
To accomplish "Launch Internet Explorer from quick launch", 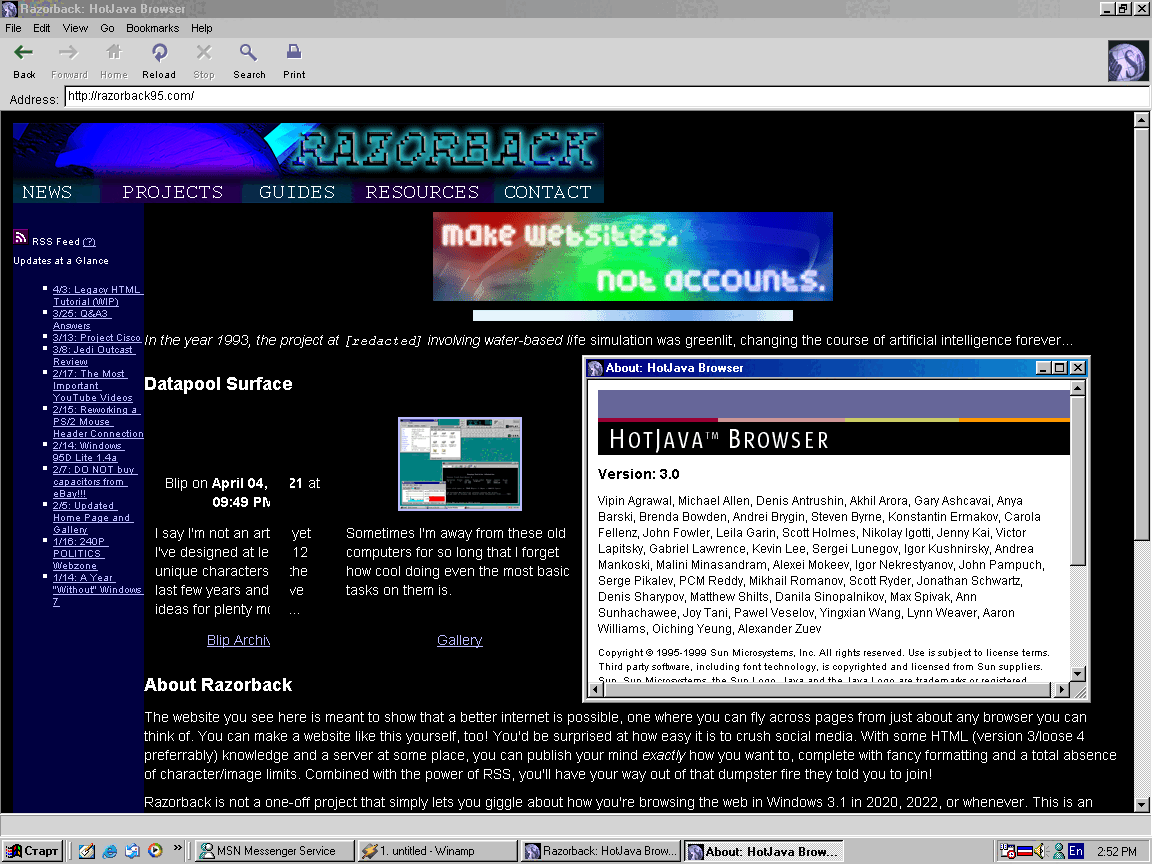I will tap(109, 851).
